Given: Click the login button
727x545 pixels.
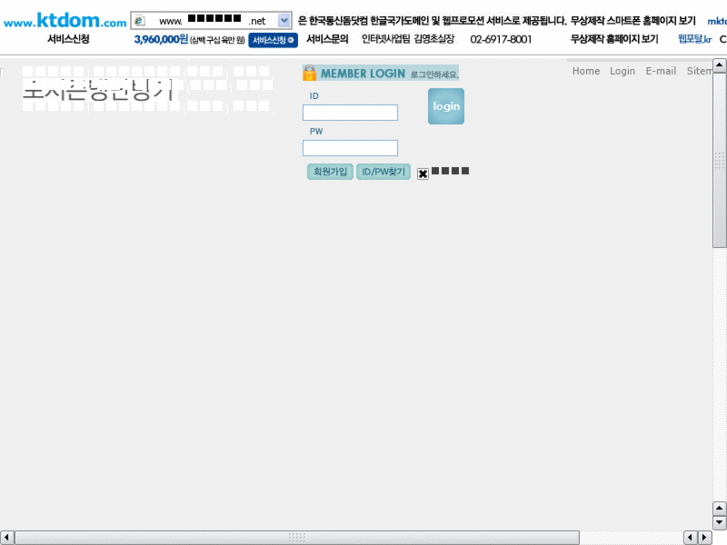Looking at the screenshot, I should tap(446, 106).
